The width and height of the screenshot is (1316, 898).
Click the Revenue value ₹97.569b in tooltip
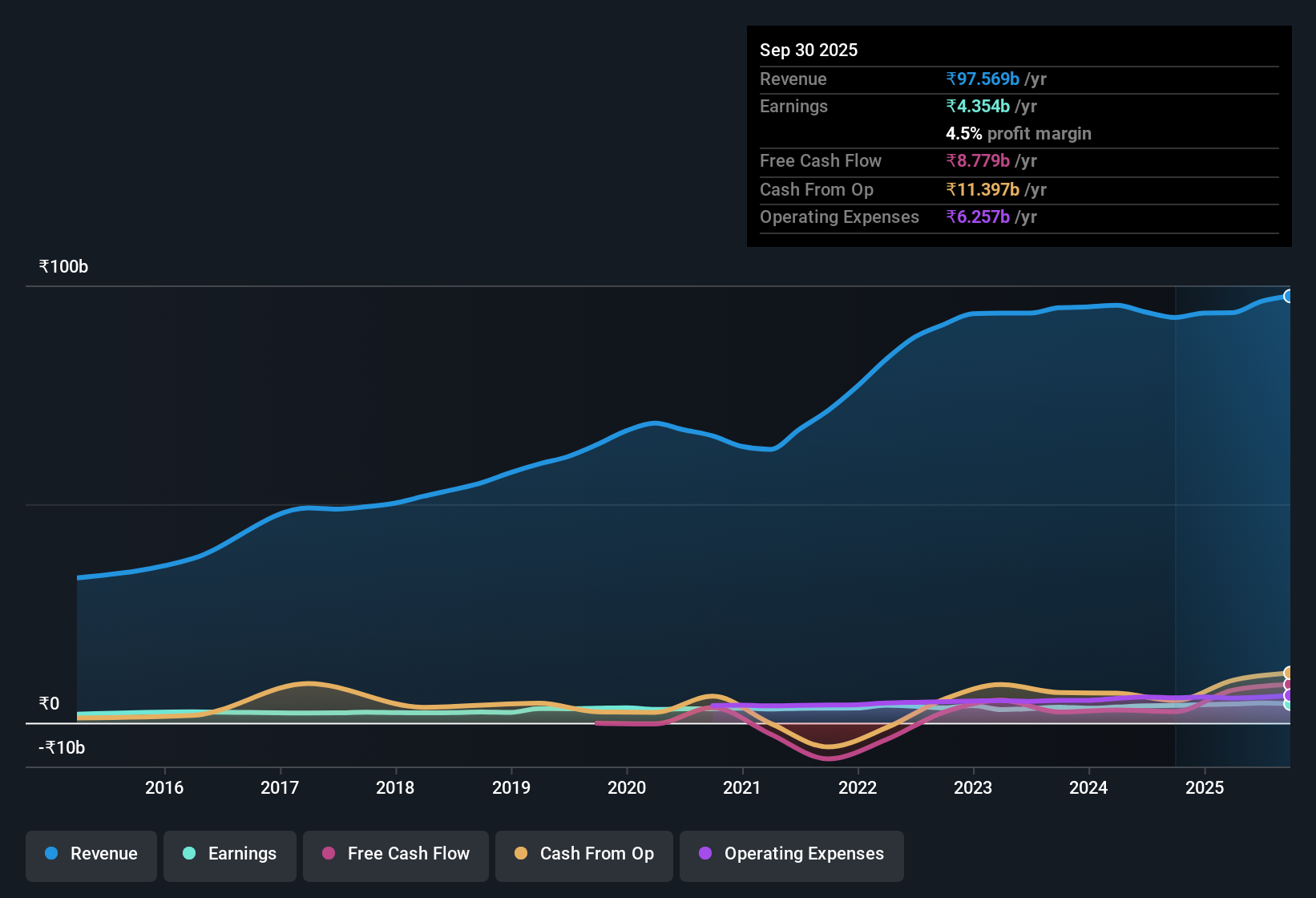click(x=984, y=79)
